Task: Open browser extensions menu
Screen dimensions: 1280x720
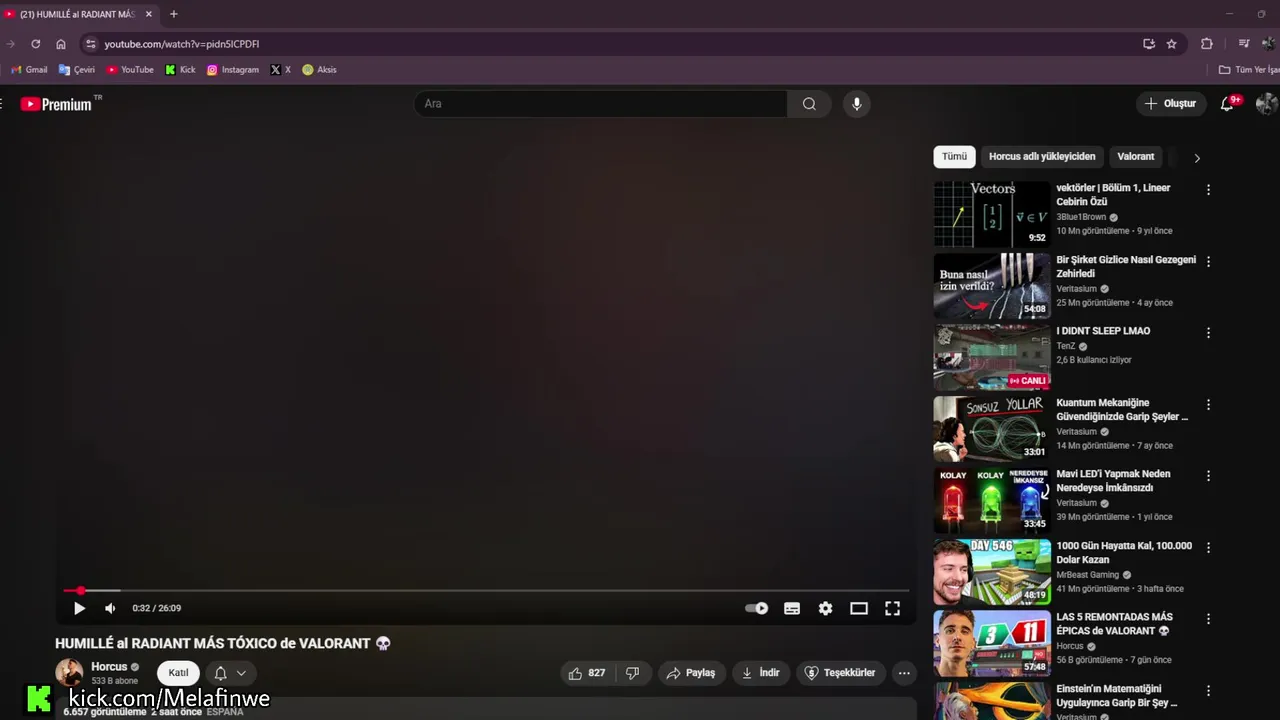Action: tap(1207, 44)
